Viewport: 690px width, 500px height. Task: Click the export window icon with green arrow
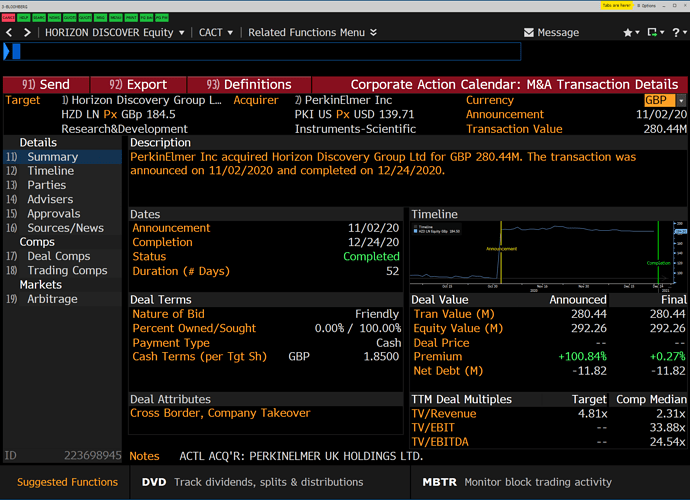[653, 33]
